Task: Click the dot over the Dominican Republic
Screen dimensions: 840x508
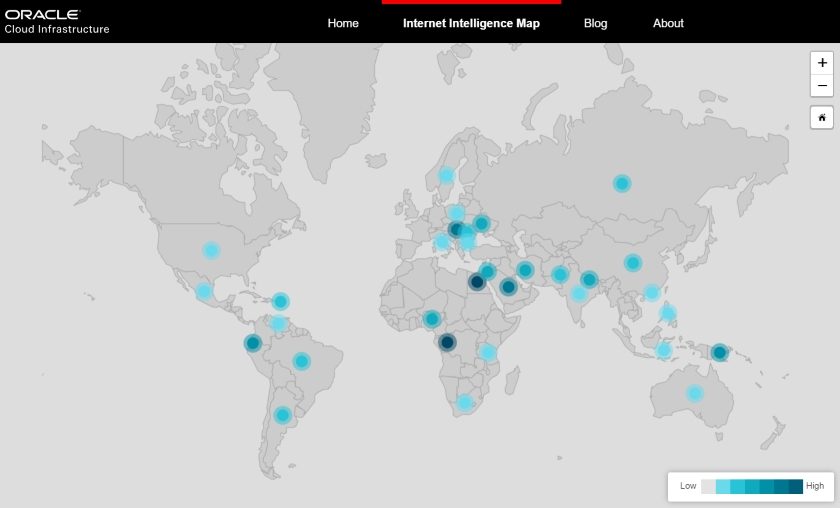Action: 280,302
